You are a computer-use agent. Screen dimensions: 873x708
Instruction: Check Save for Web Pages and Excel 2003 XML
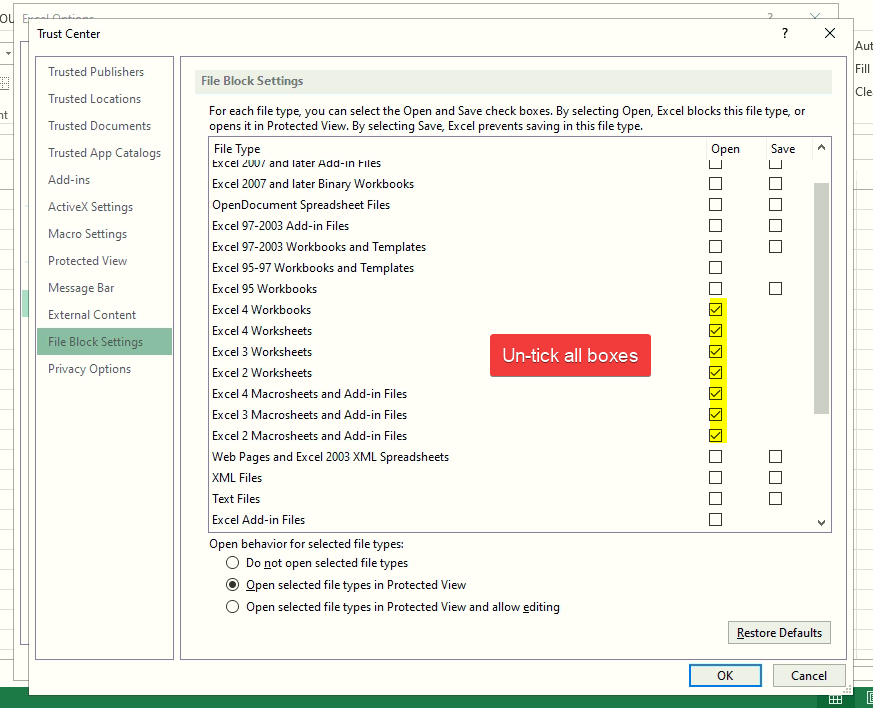click(775, 456)
